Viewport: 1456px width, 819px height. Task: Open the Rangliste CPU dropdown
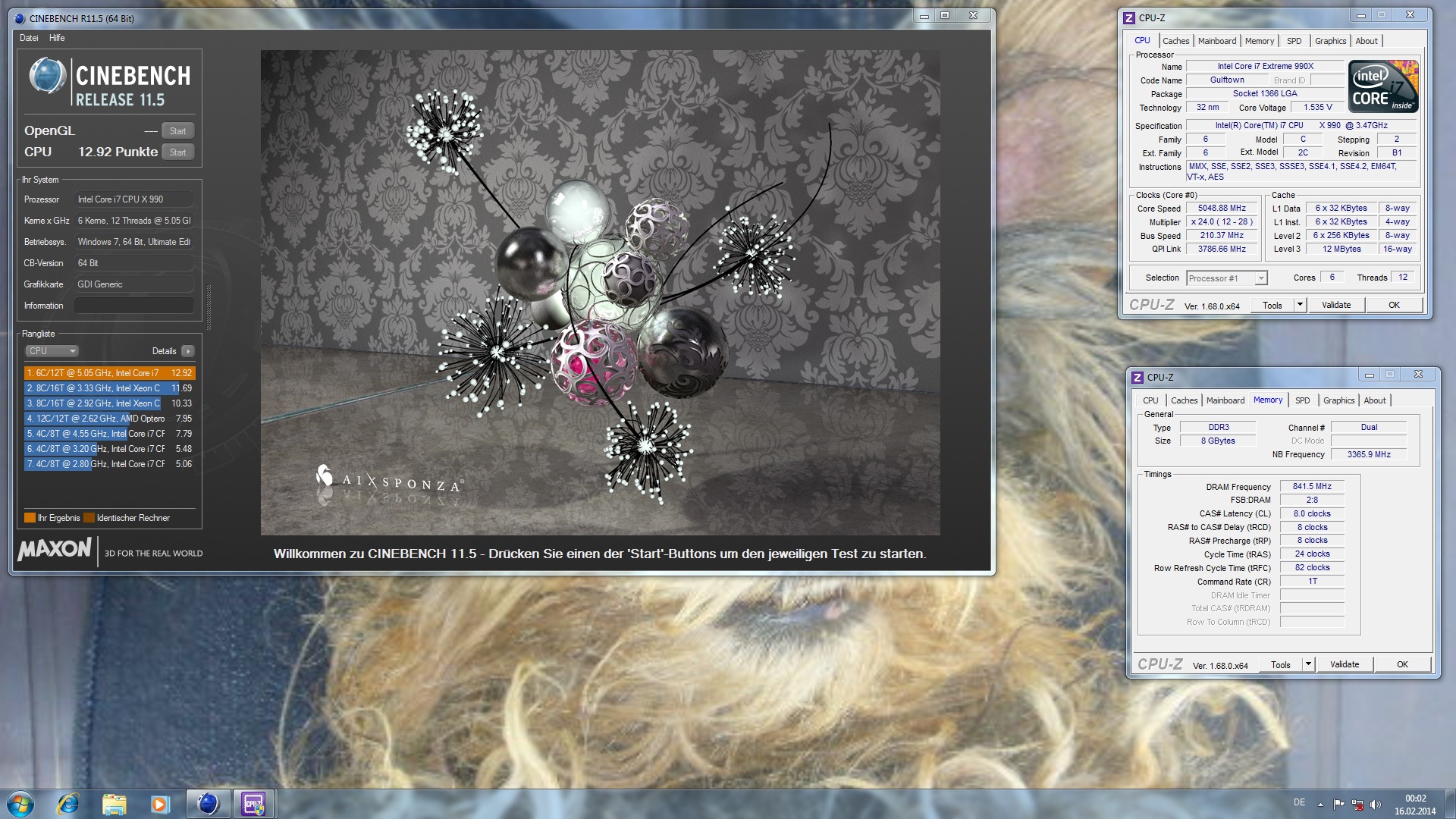[52, 351]
